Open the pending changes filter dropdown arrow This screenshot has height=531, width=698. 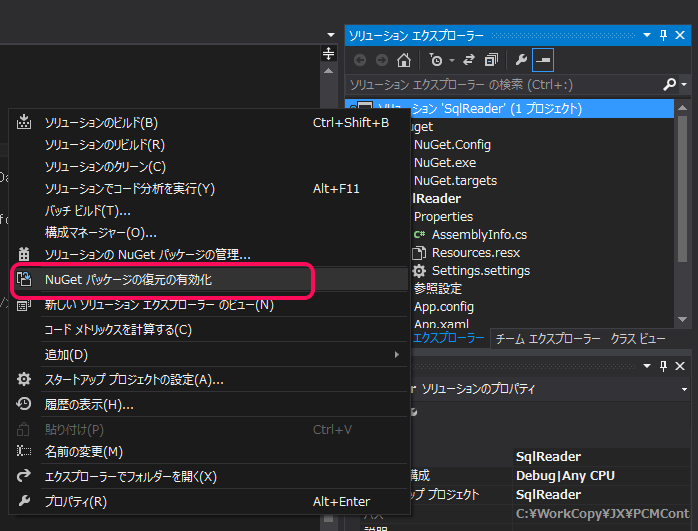[x=452, y=60]
